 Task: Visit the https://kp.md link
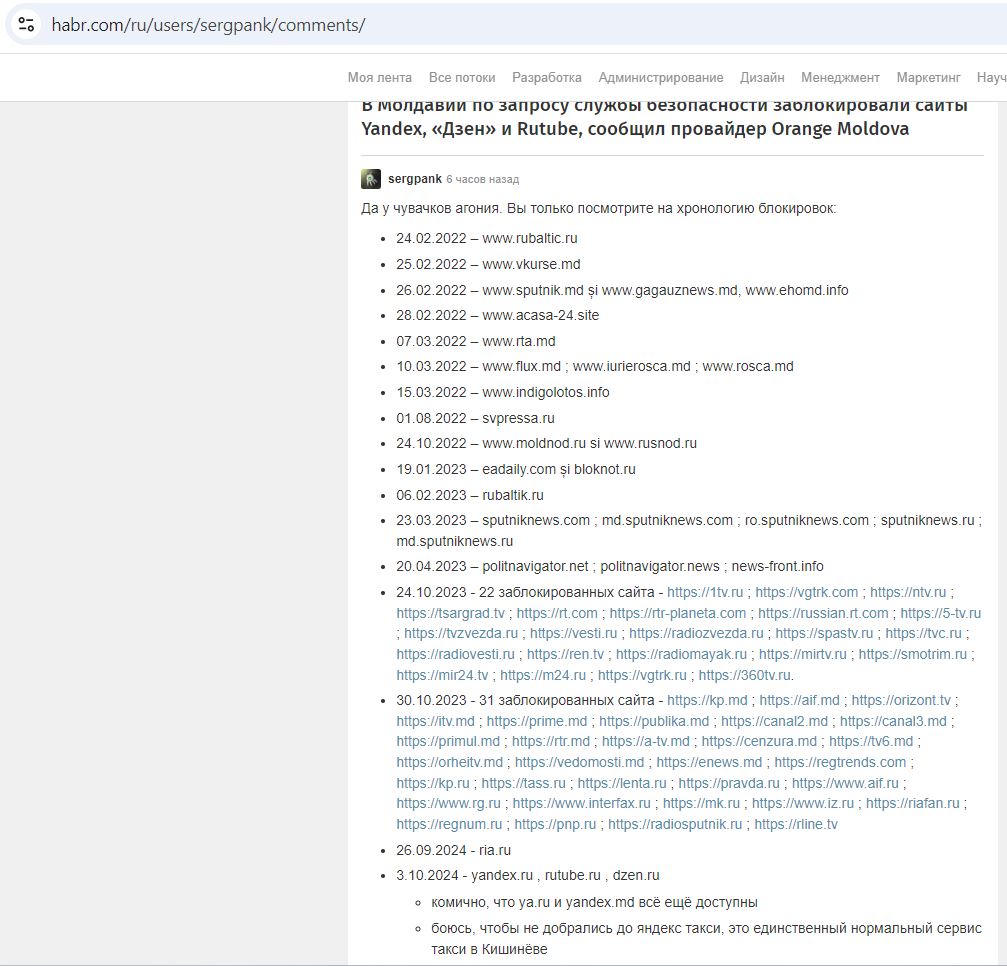(x=706, y=701)
